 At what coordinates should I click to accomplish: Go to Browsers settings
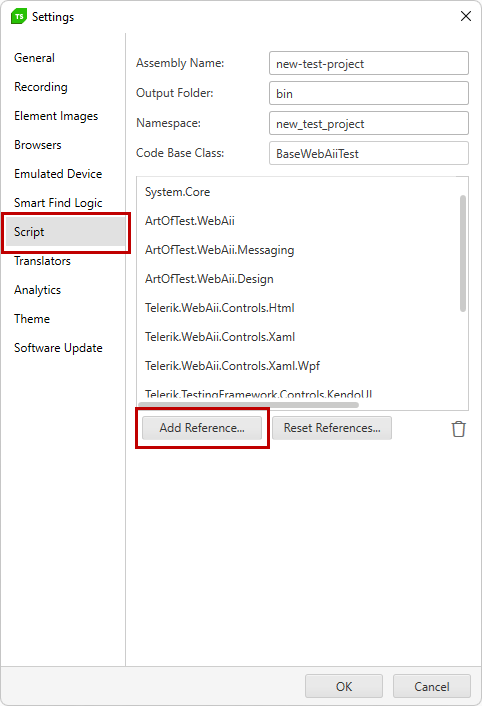[37, 145]
